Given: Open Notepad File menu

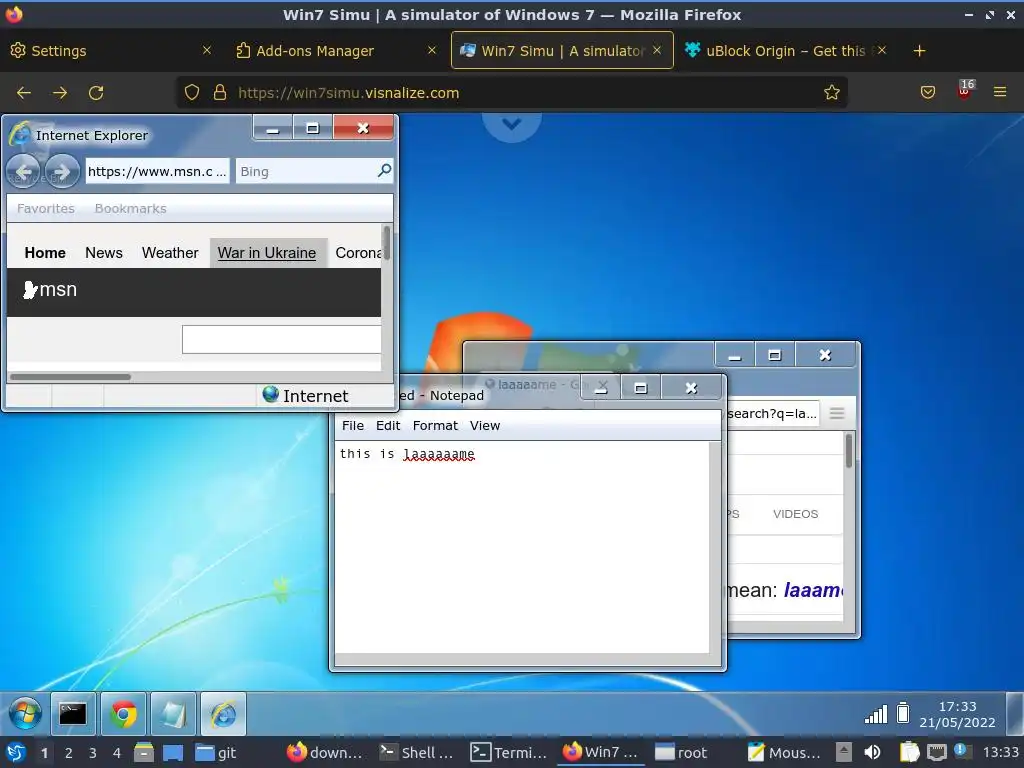Looking at the screenshot, I should pos(353,426).
